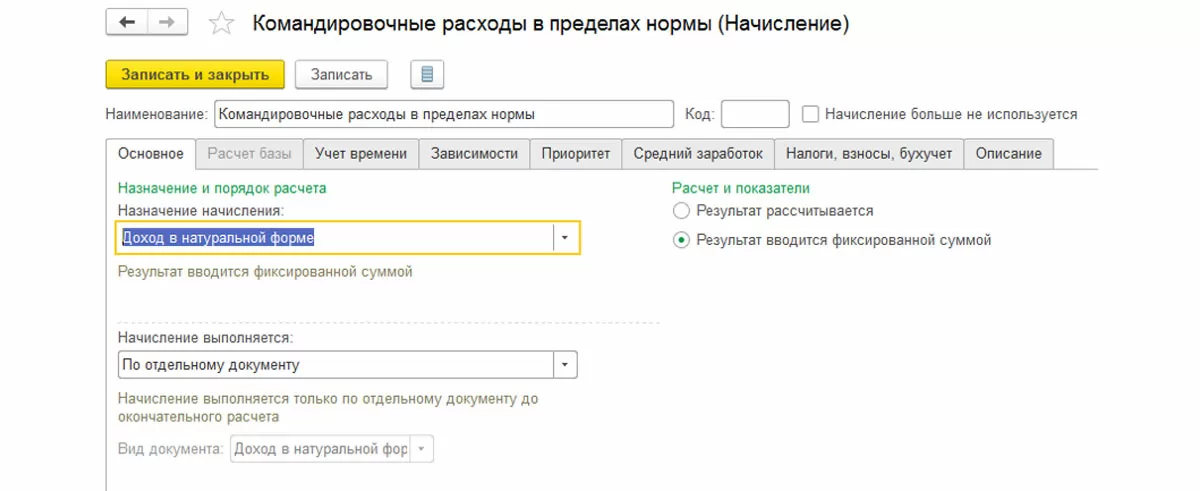Click the back navigation arrow

click(x=126, y=23)
